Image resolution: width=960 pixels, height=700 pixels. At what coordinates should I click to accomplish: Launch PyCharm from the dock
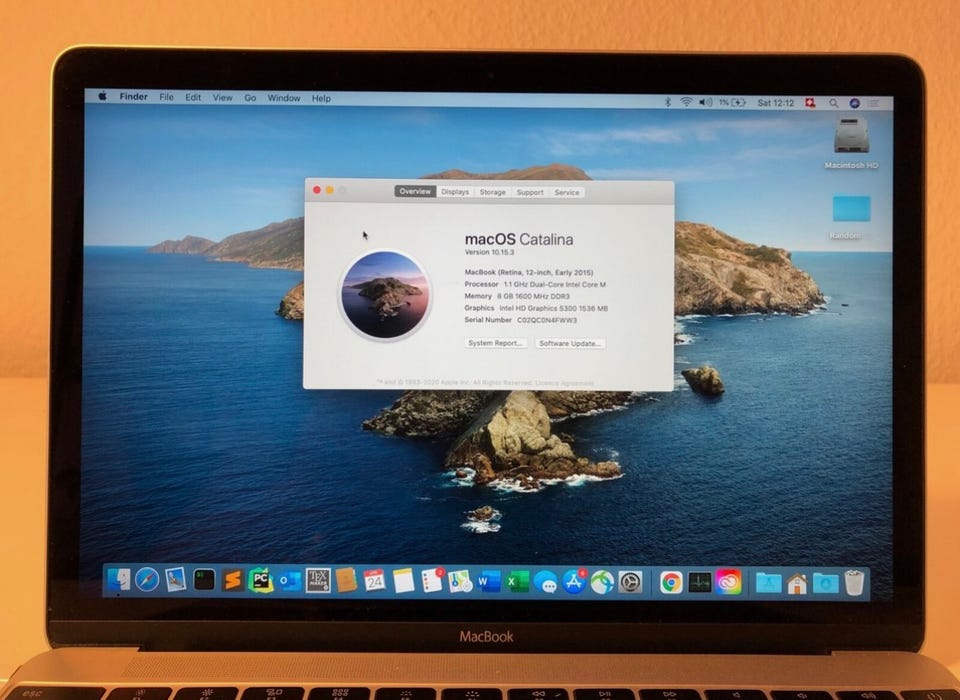(261, 580)
